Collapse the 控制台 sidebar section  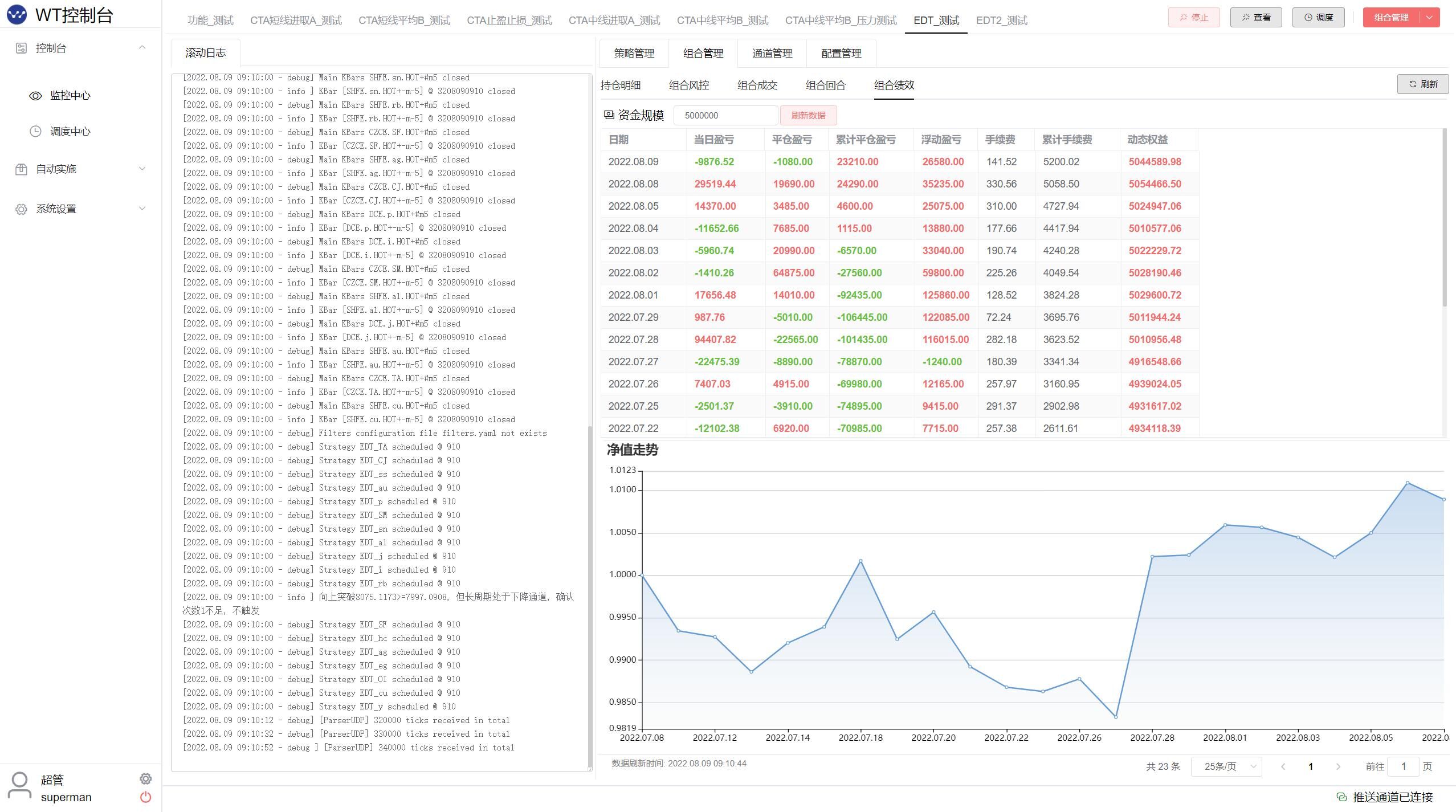tap(142, 47)
